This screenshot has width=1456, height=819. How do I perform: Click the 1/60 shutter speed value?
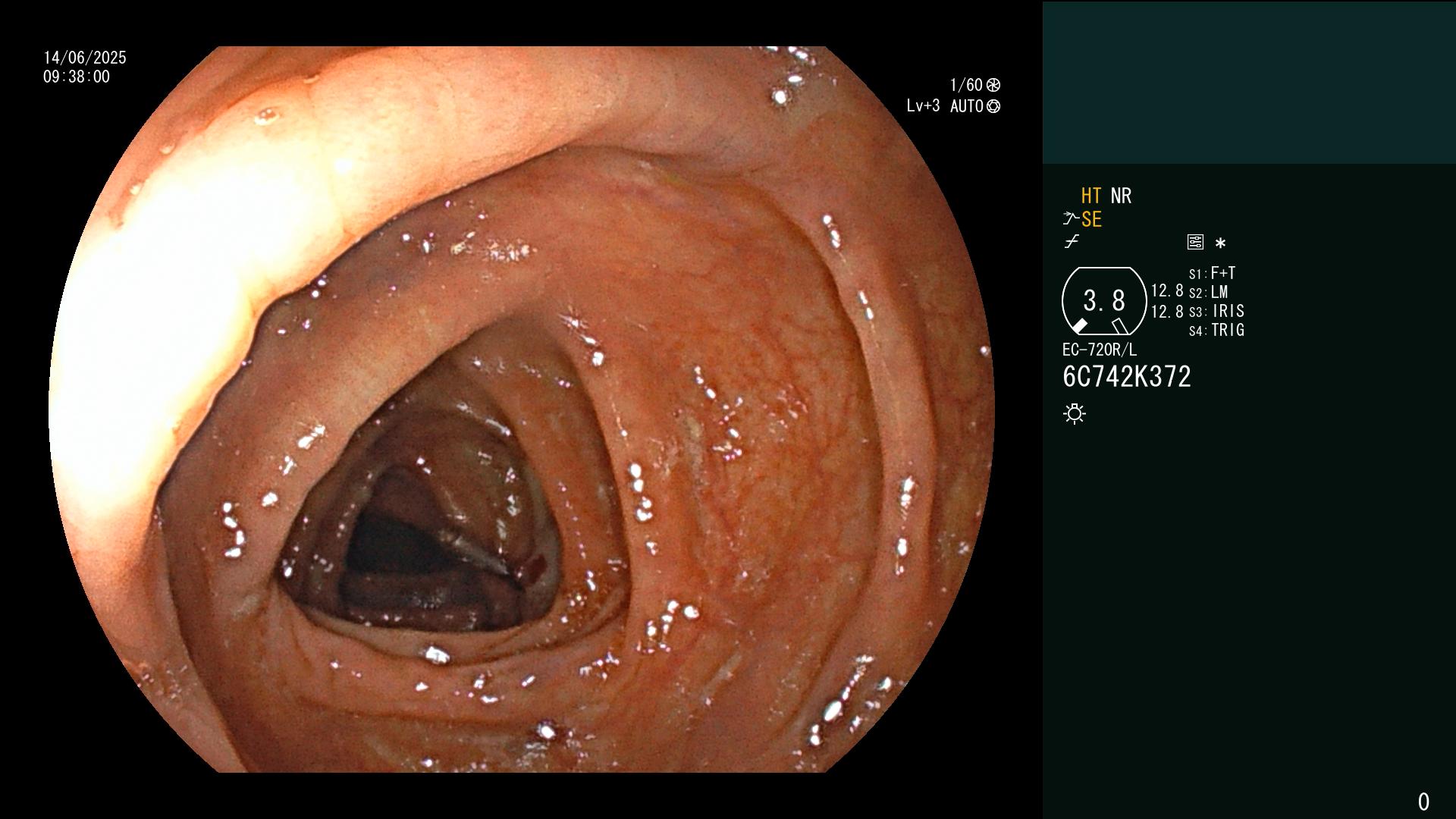pyautogui.click(x=966, y=85)
